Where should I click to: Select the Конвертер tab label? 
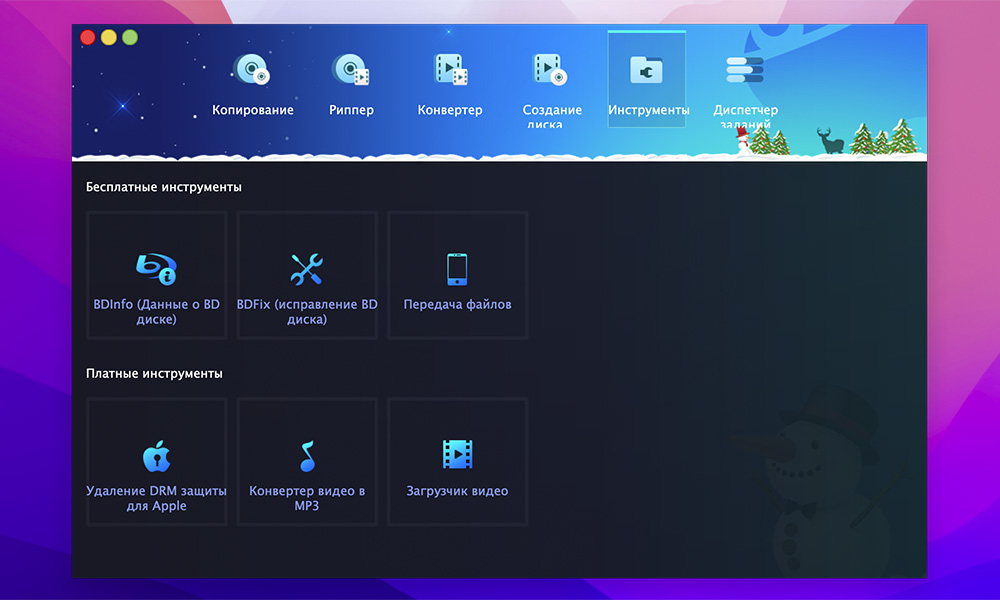[450, 110]
